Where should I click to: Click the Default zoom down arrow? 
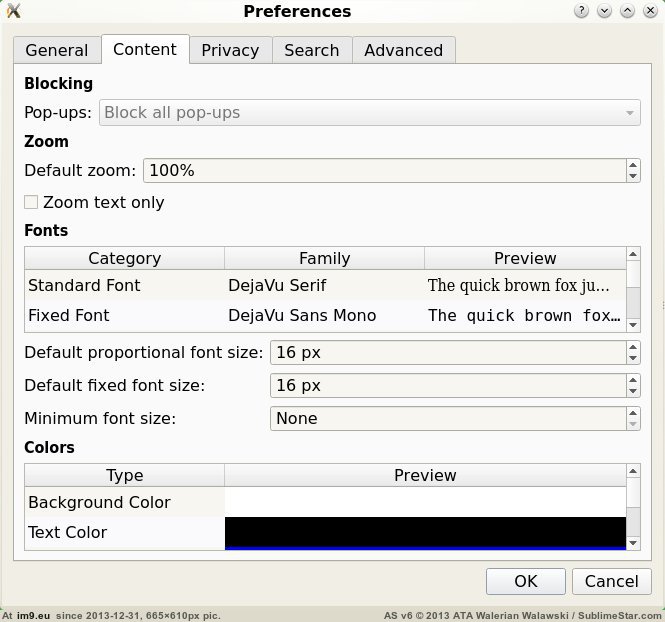(x=633, y=177)
